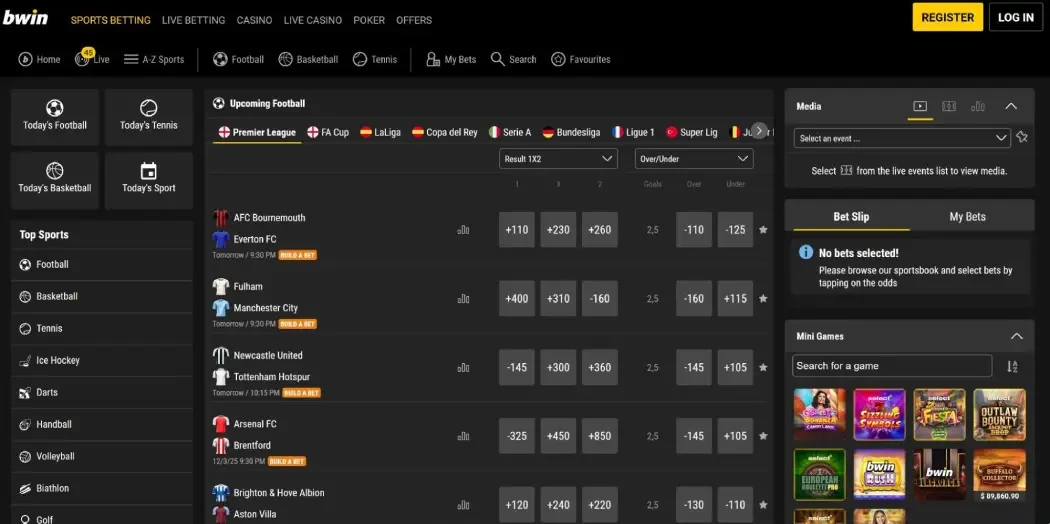Image resolution: width=1050 pixels, height=524 pixels.
Task: Favourite the Brighton vs Aston Villa match
Action: pyautogui.click(x=763, y=505)
